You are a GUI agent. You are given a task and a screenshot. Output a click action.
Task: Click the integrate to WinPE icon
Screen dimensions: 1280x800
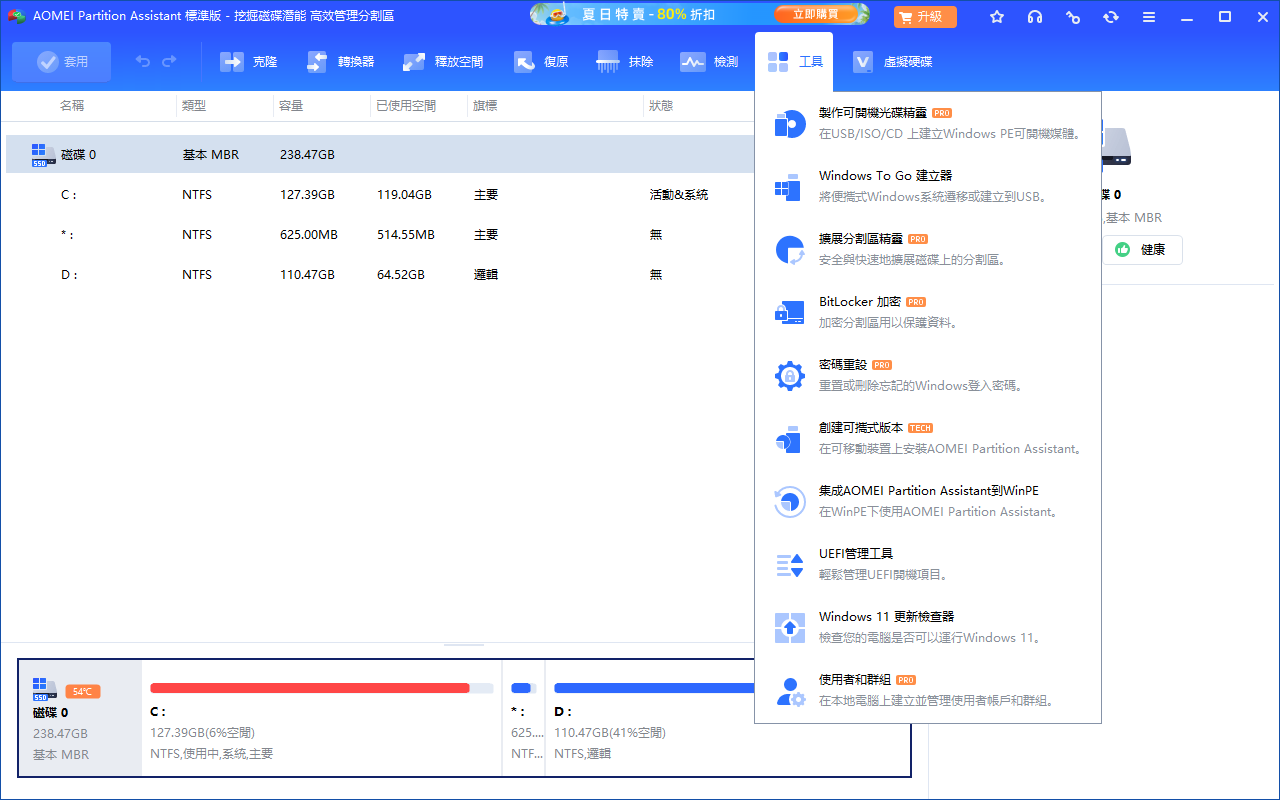(790, 502)
